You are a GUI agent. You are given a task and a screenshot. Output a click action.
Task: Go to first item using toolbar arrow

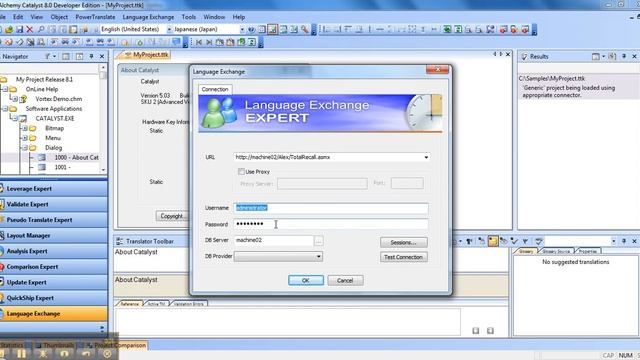coord(199,42)
